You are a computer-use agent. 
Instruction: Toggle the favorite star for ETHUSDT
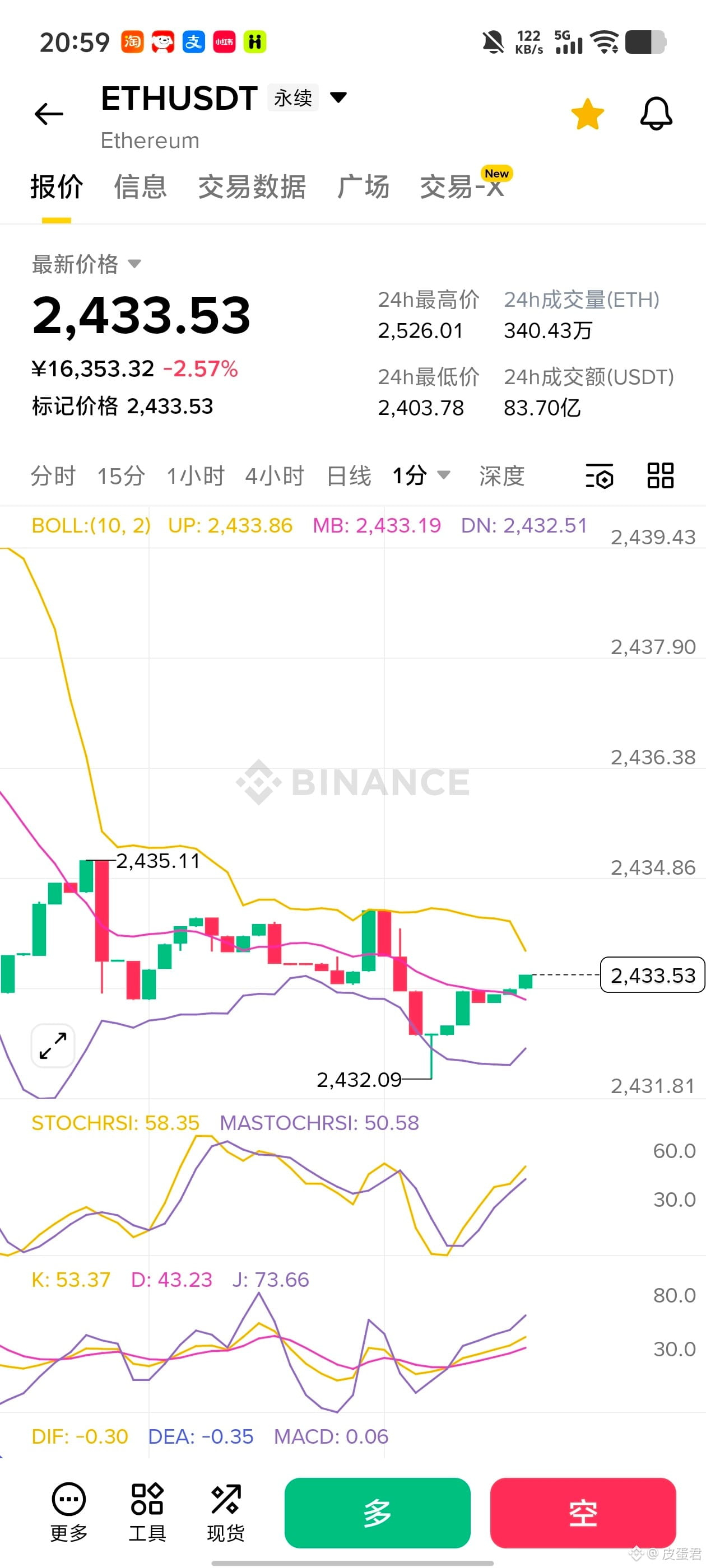587,114
